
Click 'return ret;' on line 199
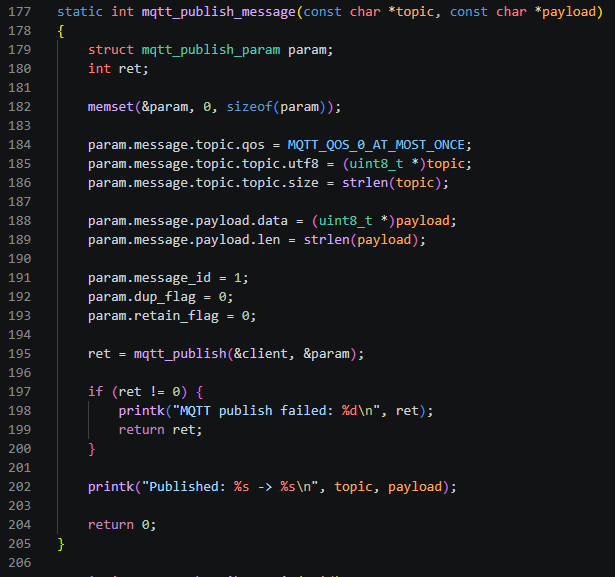[160, 430]
